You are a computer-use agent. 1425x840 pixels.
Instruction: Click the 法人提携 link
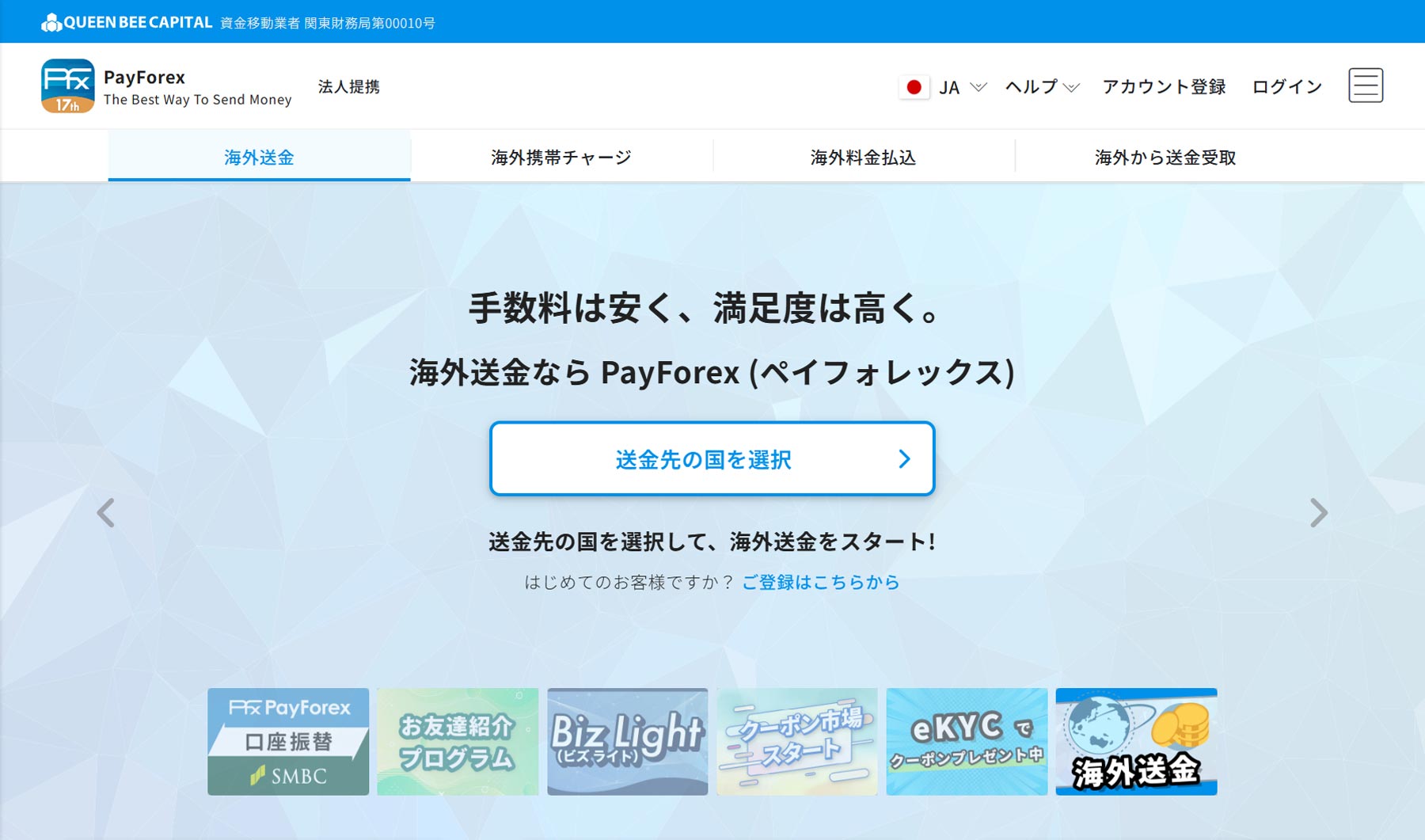click(349, 86)
